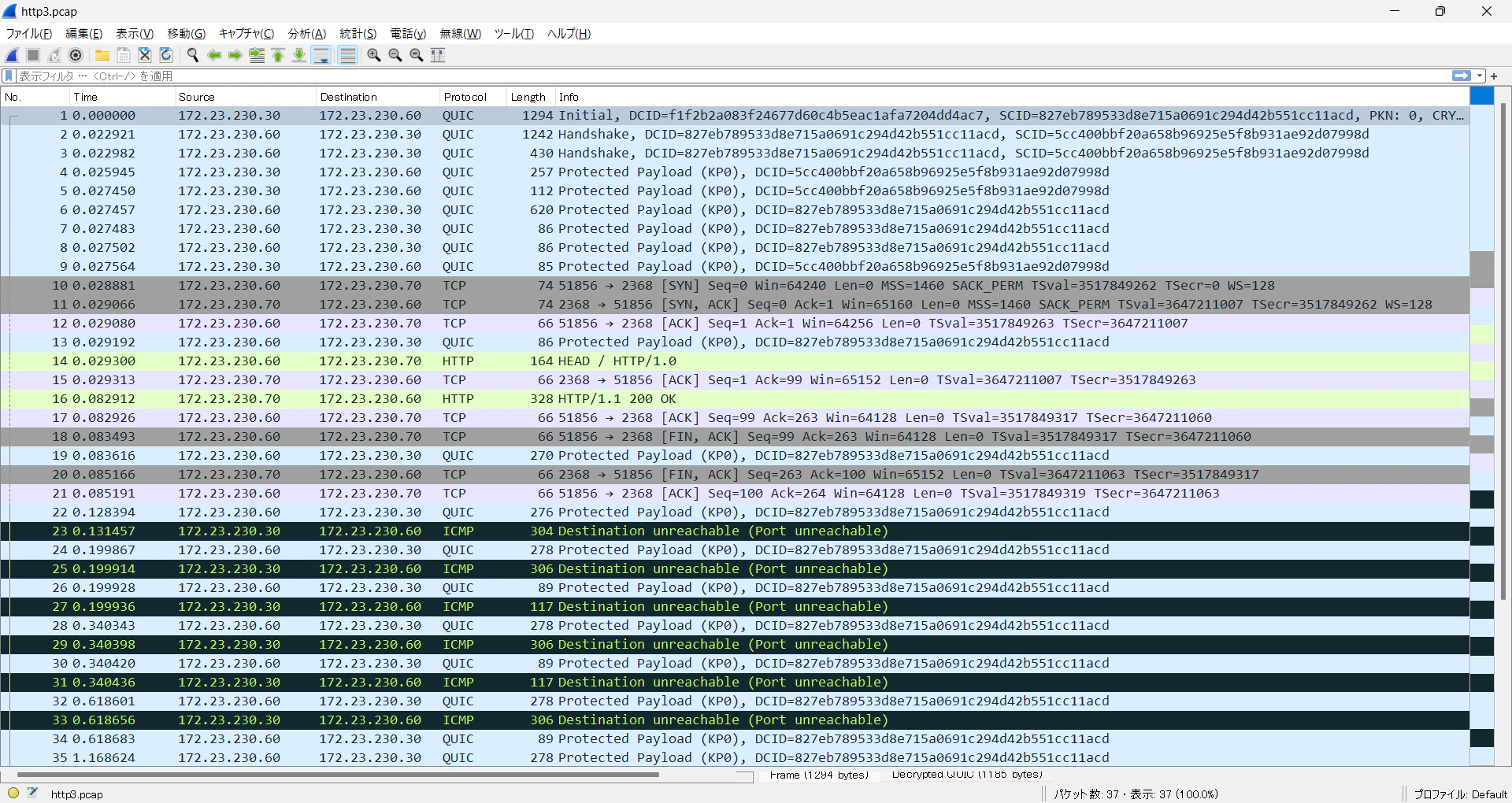Viewport: 1512px width, 803px height.
Task: Select packet 23 ICMP Destination unreachable
Action: click(x=735, y=531)
